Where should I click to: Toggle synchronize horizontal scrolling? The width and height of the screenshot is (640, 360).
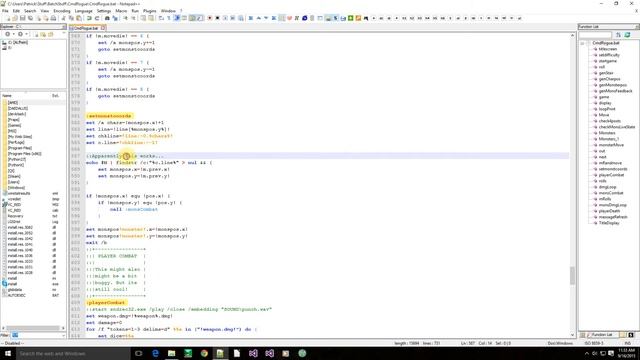(151, 18)
